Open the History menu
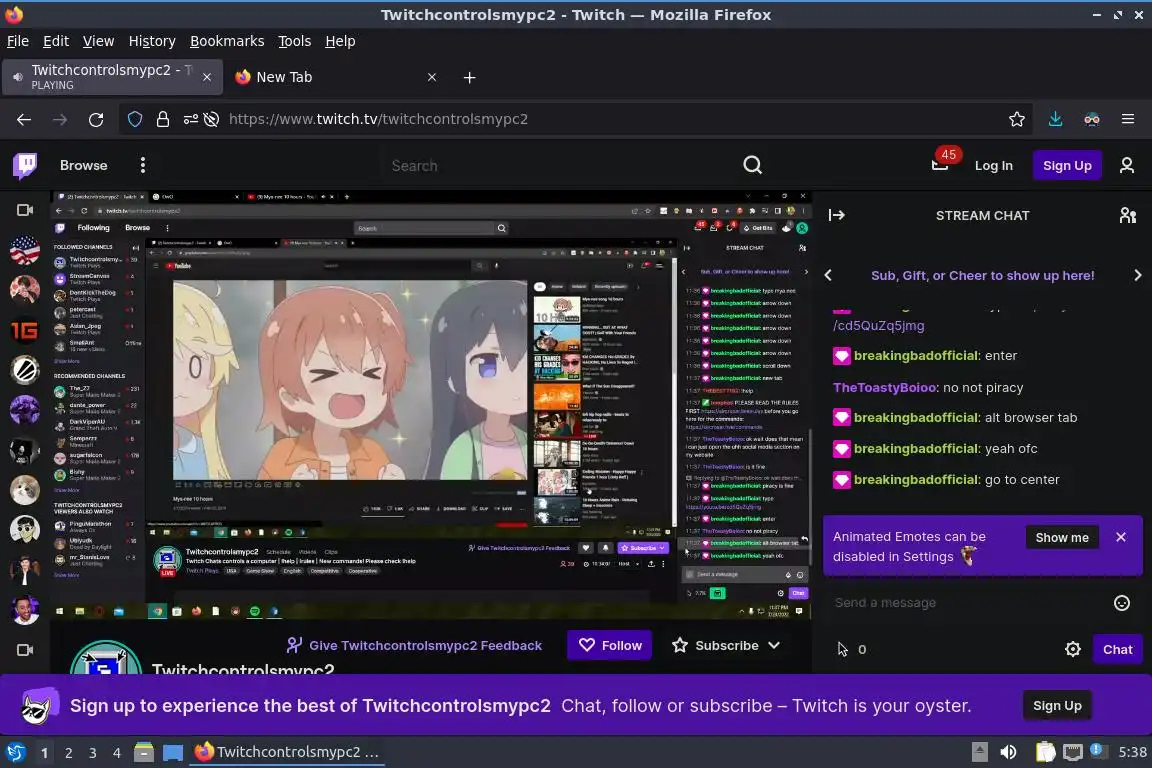The height and width of the screenshot is (768, 1152). coord(152,41)
